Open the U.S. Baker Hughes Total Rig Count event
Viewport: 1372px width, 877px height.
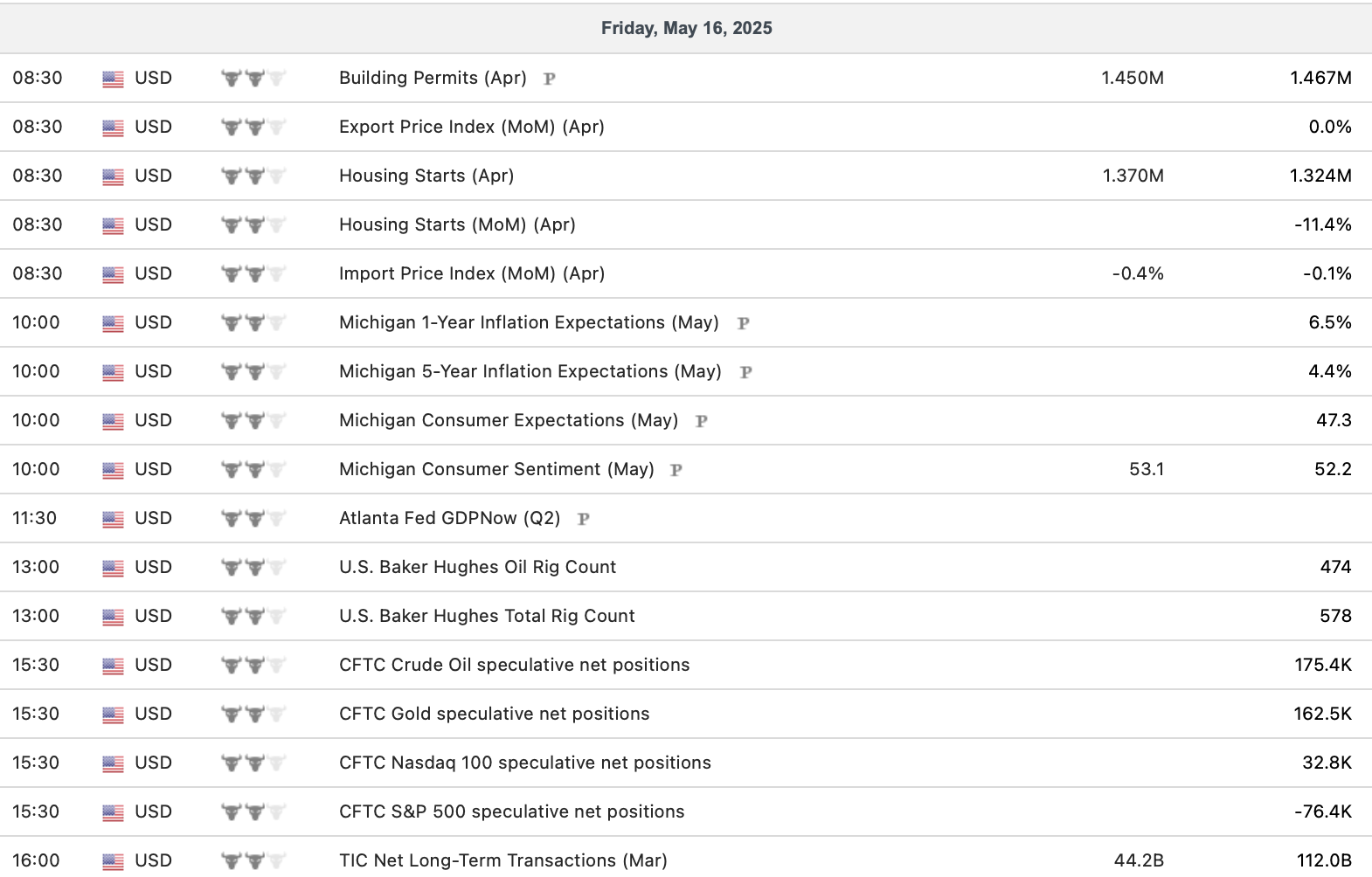click(x=487, y=616)
